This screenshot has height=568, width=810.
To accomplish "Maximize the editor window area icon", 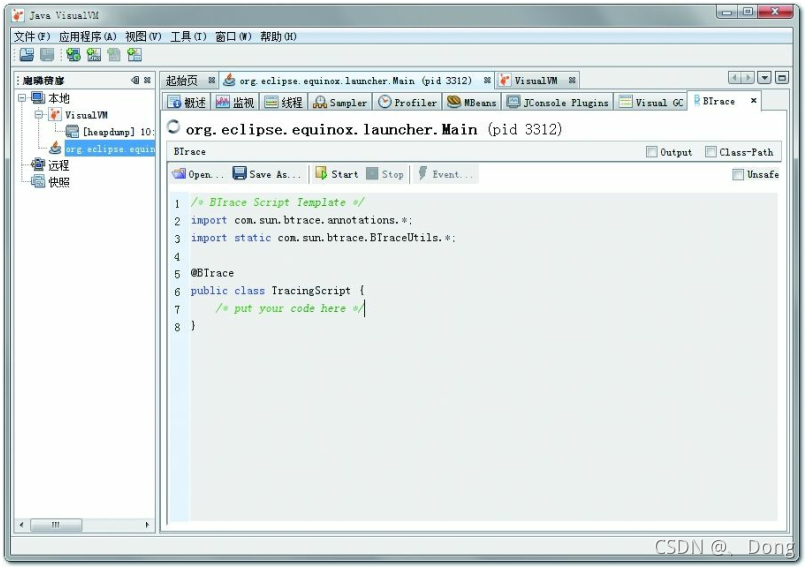I will [x=782, y=78].
